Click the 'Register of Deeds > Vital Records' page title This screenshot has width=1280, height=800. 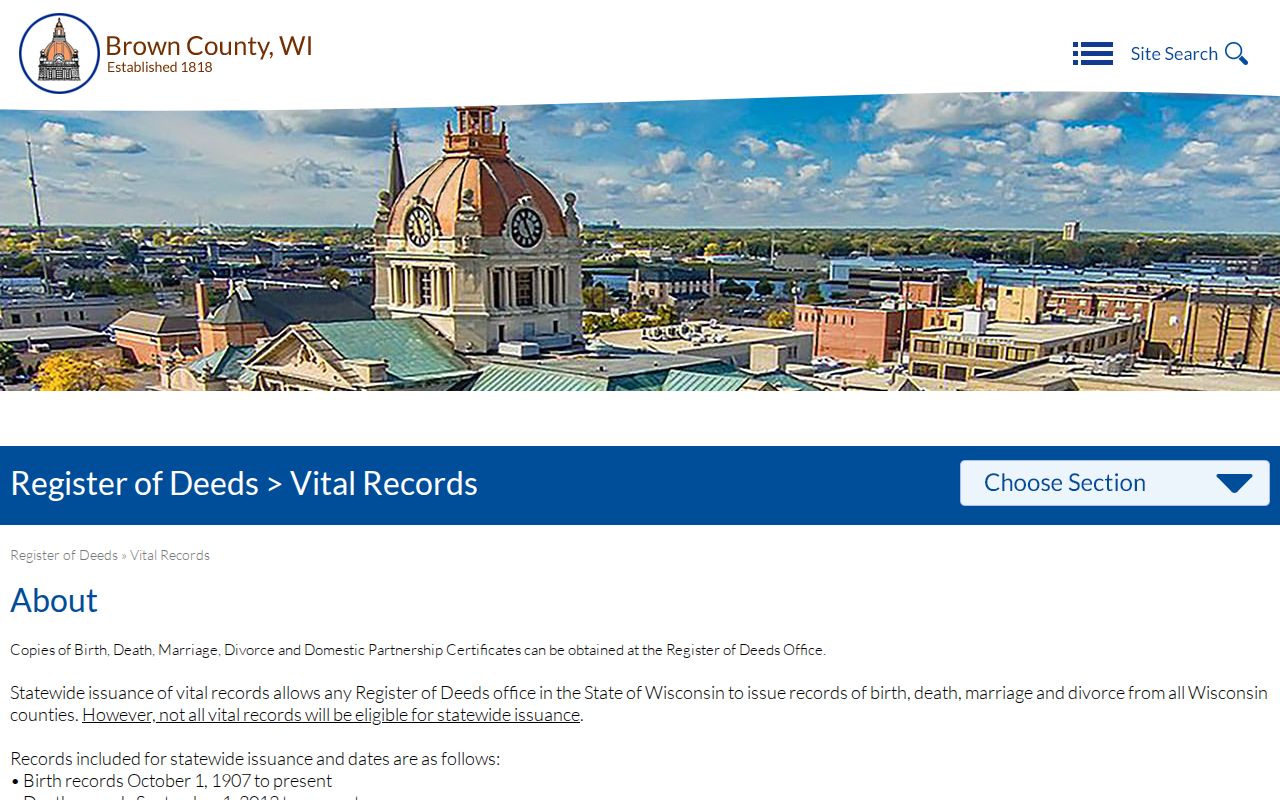point(244,483)
